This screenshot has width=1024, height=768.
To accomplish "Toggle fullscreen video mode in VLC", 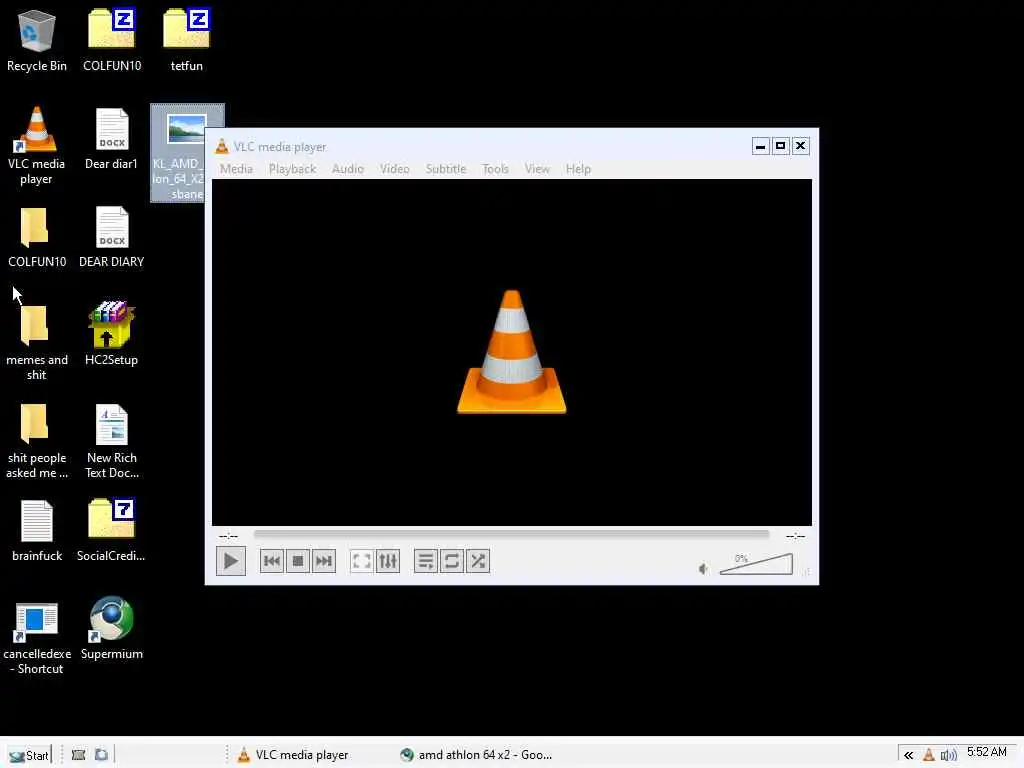I will [x=361, y=561].
